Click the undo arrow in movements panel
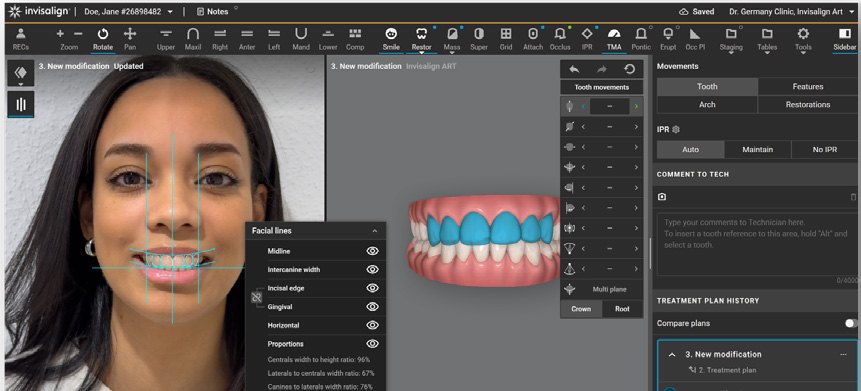The height and width of the screenshot is (391, 861). [574, 69]
